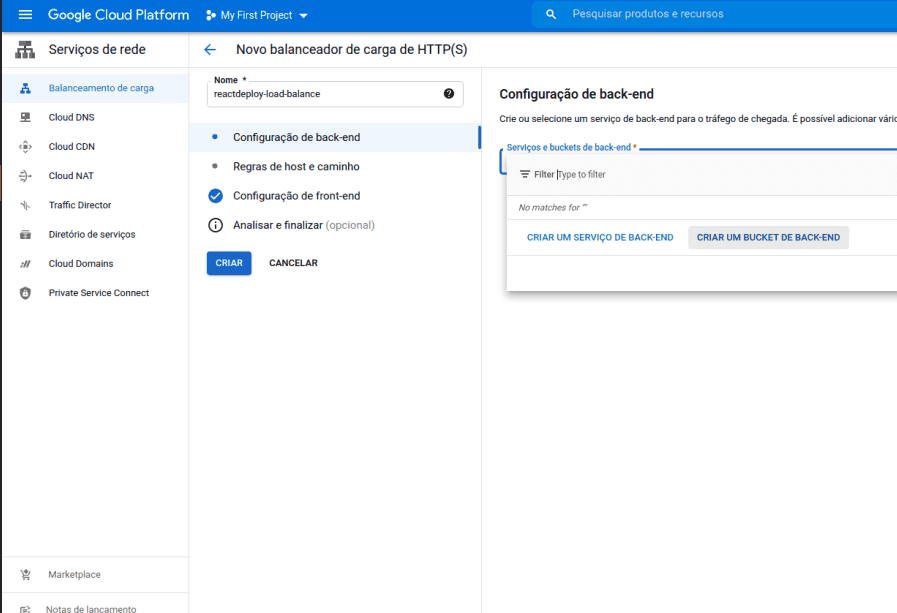Click the Cloud CDN sidebar icon
The width and height of the screenshot is (897, 613).
click(x=26, y=147)
